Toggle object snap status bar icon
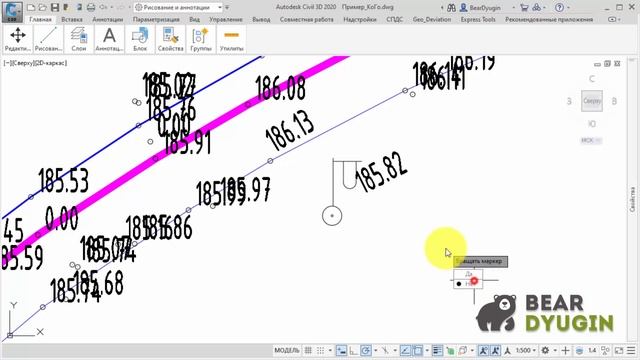 coord(418,350)
